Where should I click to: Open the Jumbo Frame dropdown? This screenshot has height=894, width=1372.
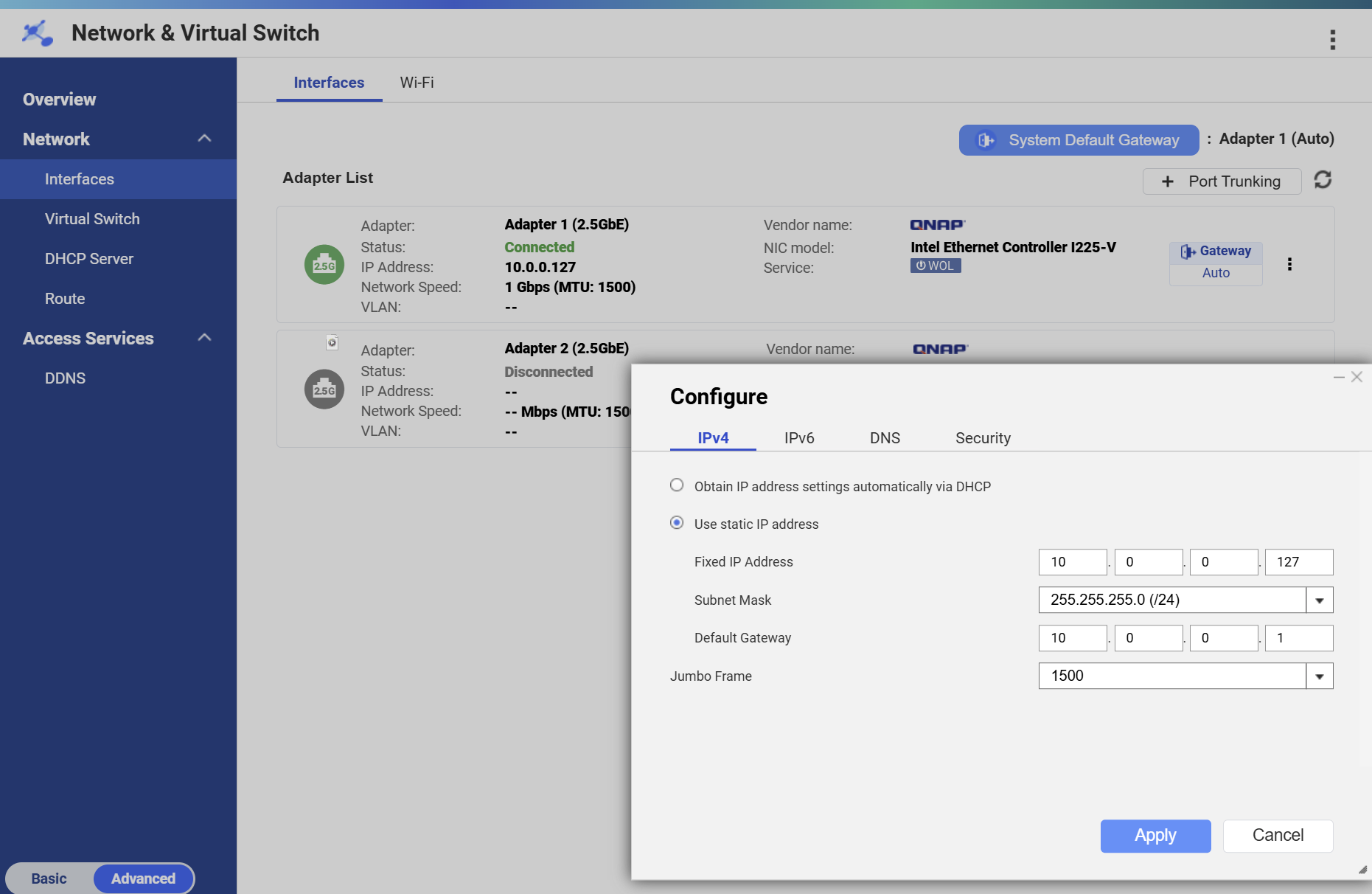[x=1320, y=676]
